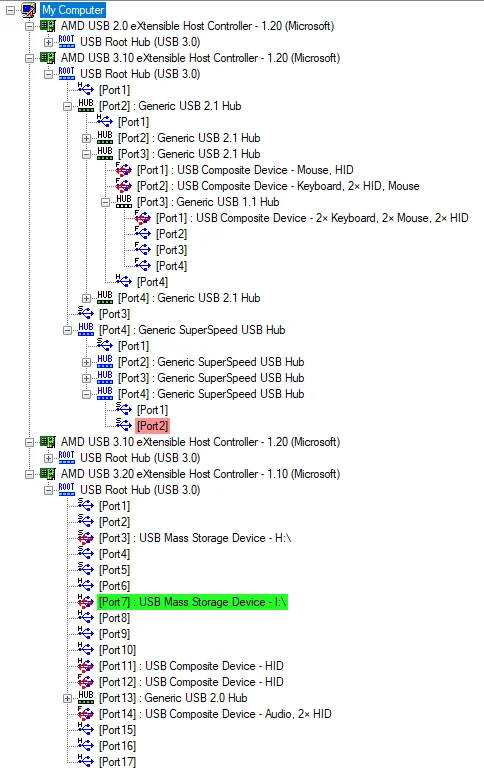Image resolution: width=484 pixels, height=781 pixels.
Task: Click the ROOT icon under AMD USB 3.20 controller
Action: pyautogui.click(x=67, y=490)
